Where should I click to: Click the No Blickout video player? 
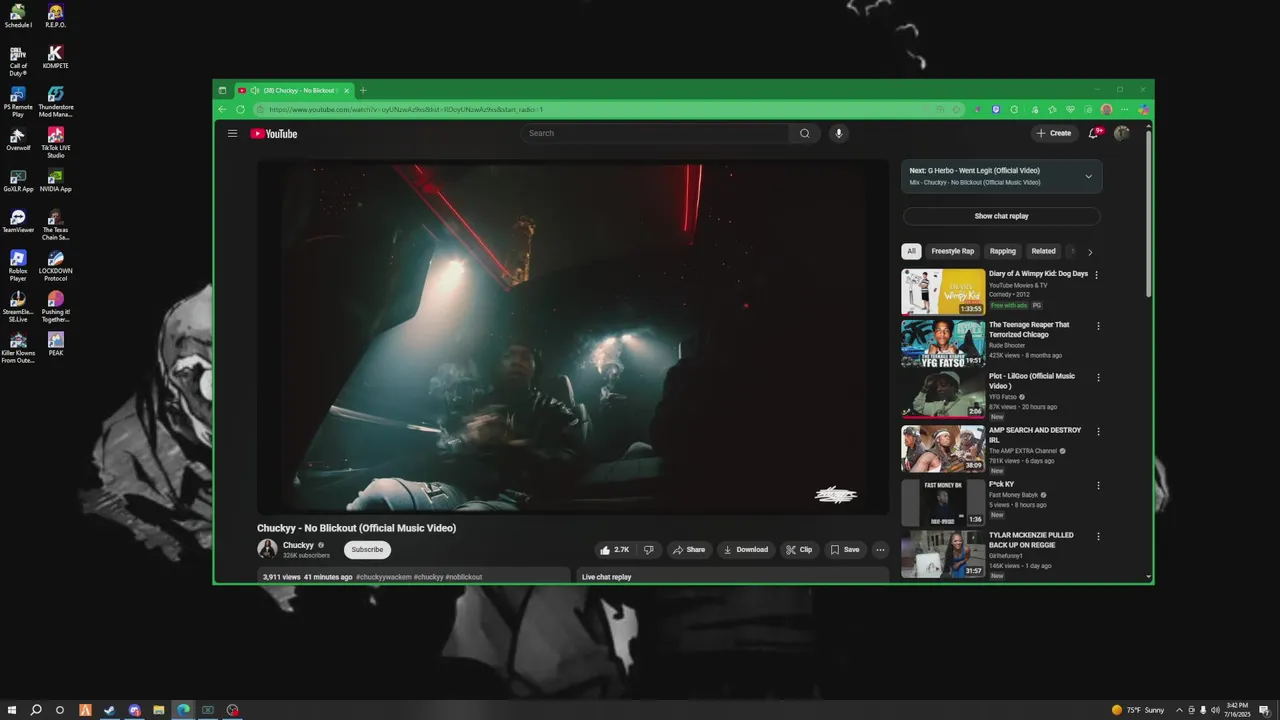pos(573,337)
